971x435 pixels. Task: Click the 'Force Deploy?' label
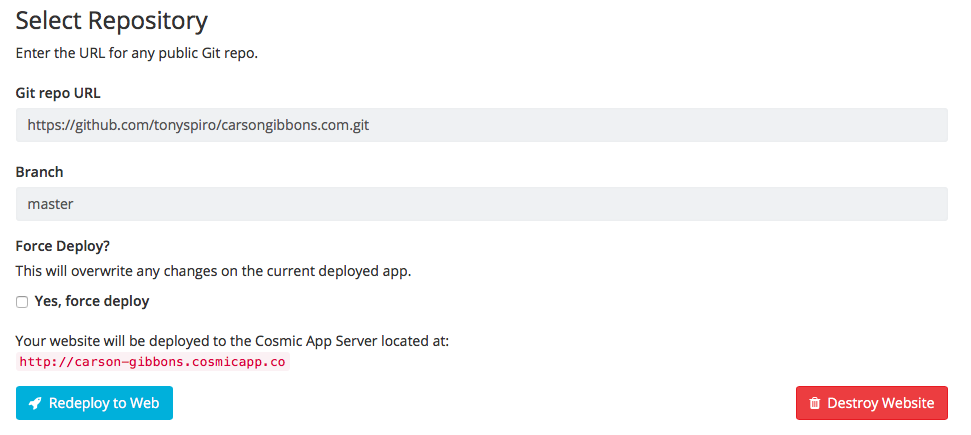tap(62, 246)
